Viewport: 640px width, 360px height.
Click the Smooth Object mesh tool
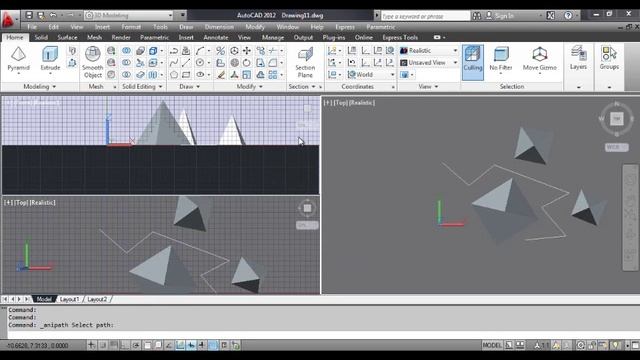[x=93, y=62]
